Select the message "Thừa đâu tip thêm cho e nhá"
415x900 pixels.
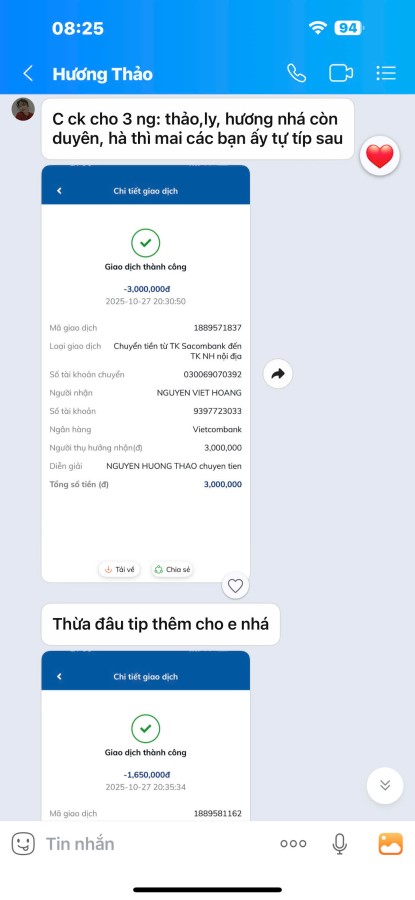[x=161, y=624]
